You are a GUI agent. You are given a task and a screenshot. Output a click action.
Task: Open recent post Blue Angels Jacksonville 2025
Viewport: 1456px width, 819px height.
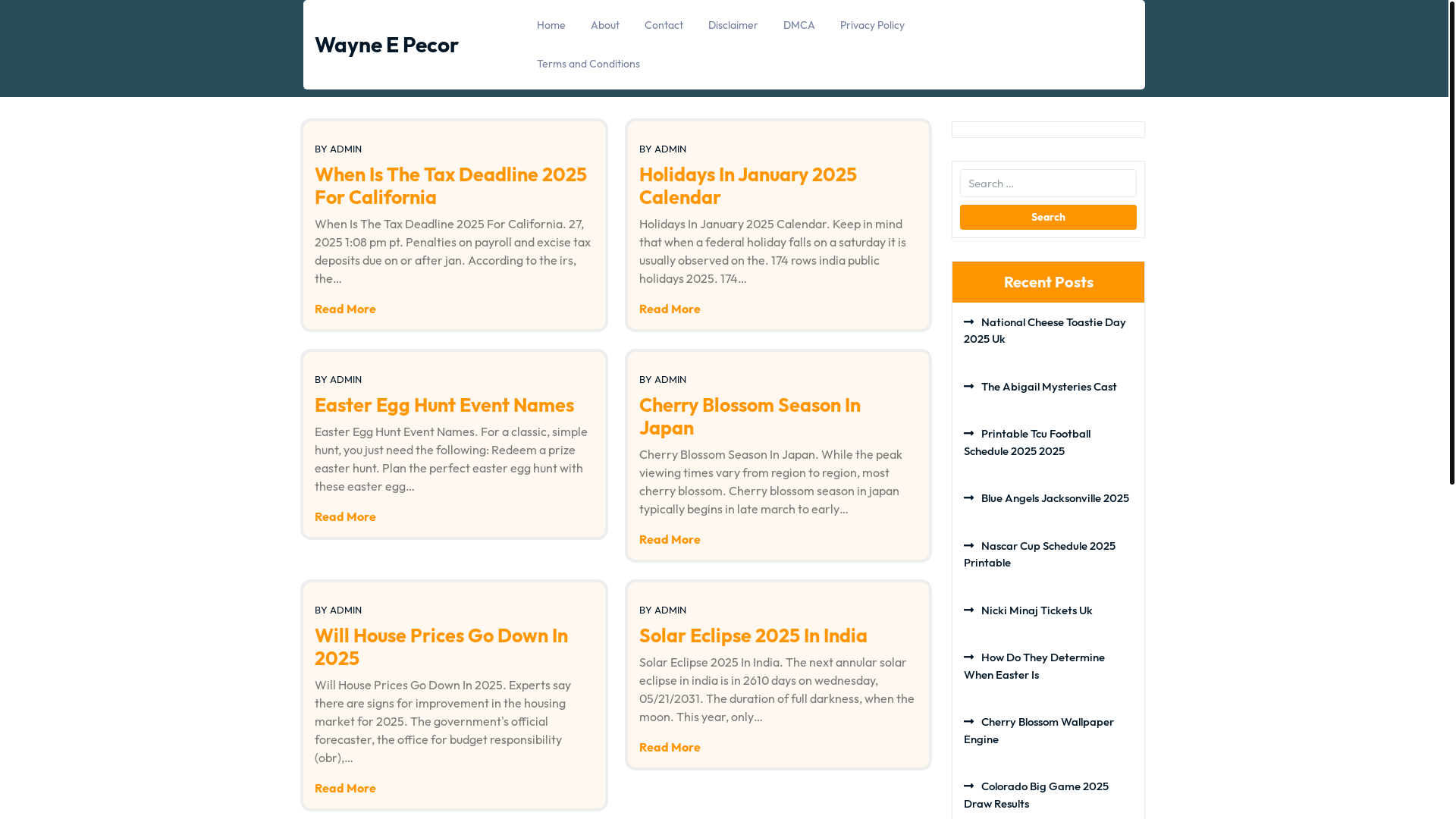coord(1055,498)
